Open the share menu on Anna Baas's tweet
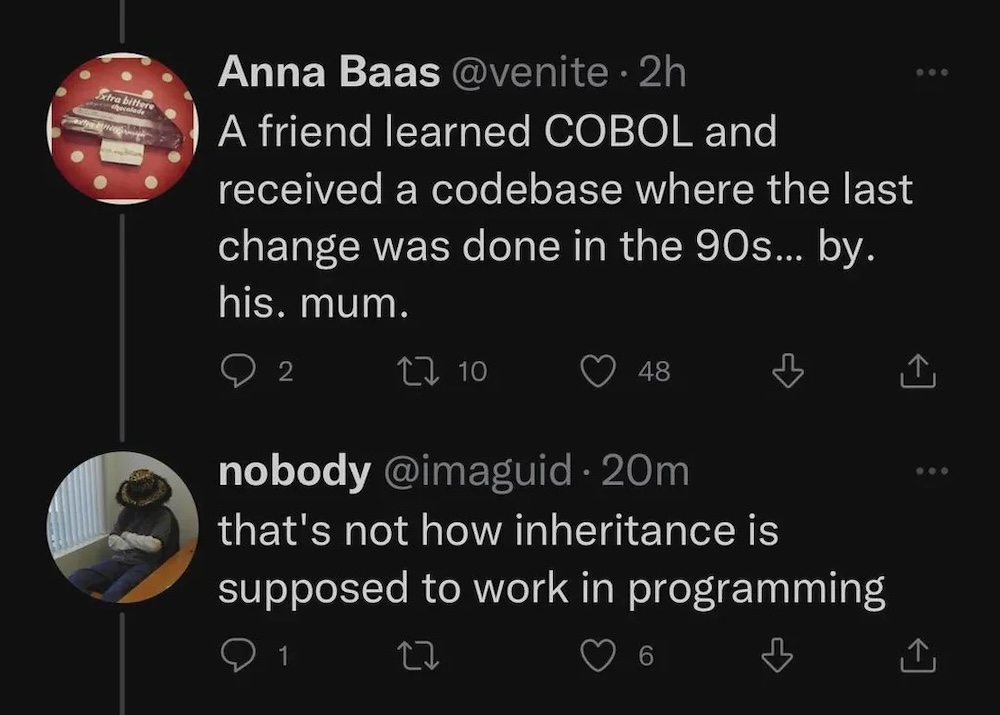This screenshot has width=1000, height=715. point(917,370)
